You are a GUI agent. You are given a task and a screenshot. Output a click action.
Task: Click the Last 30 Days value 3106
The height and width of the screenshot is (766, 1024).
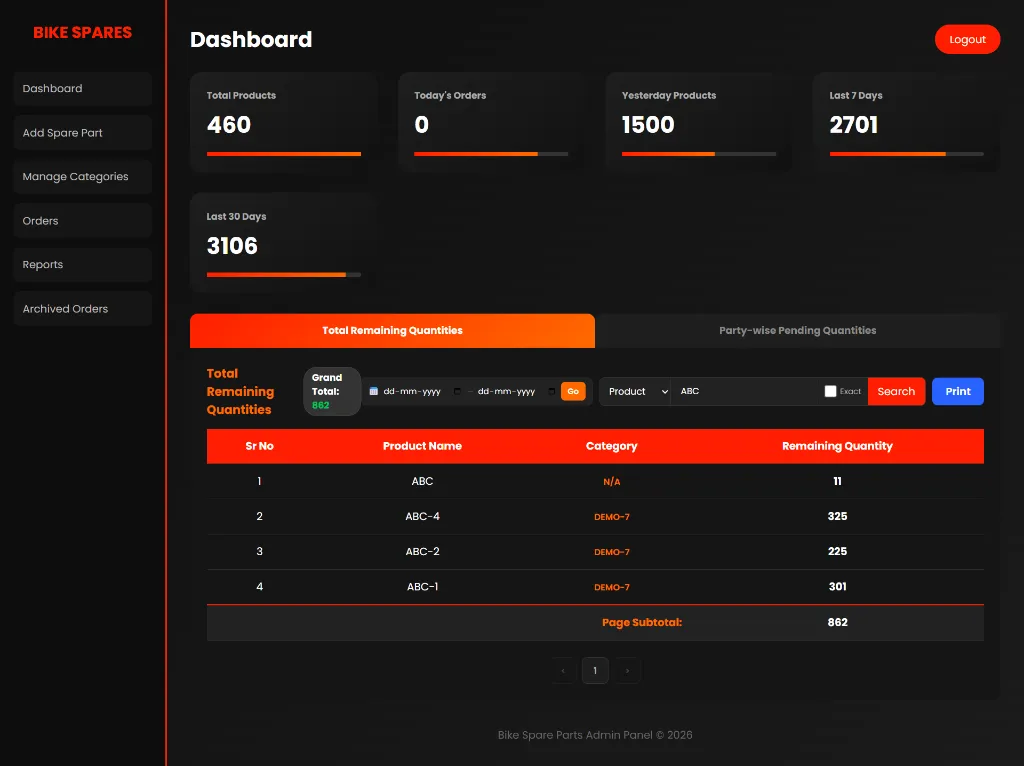(232, 246)
